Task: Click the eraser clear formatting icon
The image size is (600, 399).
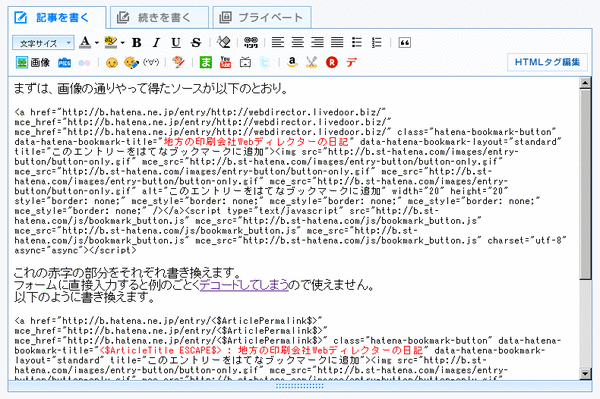Action: [224, 42]
